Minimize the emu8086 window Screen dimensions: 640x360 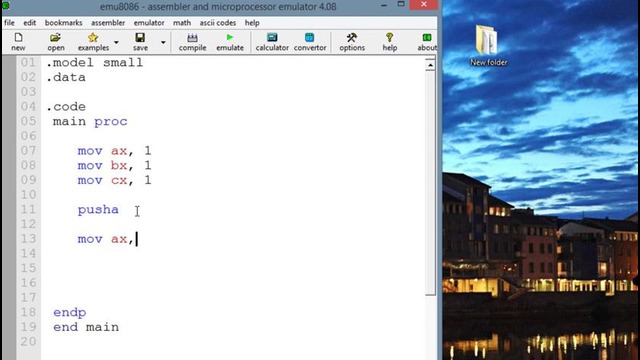[384, 5]
